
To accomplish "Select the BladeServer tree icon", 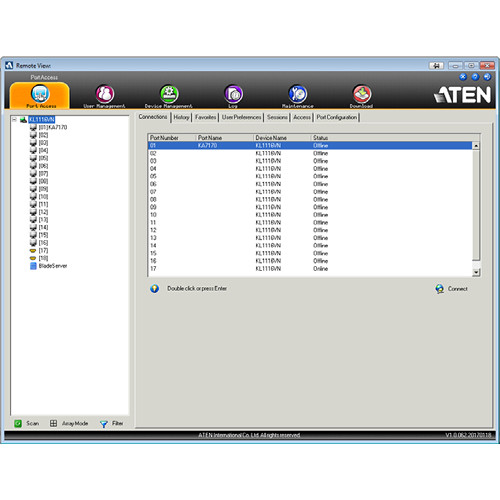I will pos(33,266).
